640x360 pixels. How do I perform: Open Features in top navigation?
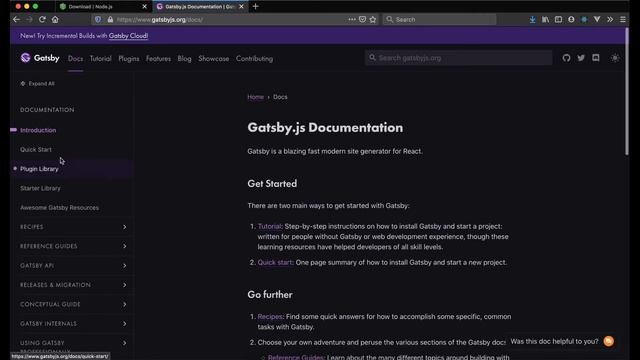tap(158, 59)
